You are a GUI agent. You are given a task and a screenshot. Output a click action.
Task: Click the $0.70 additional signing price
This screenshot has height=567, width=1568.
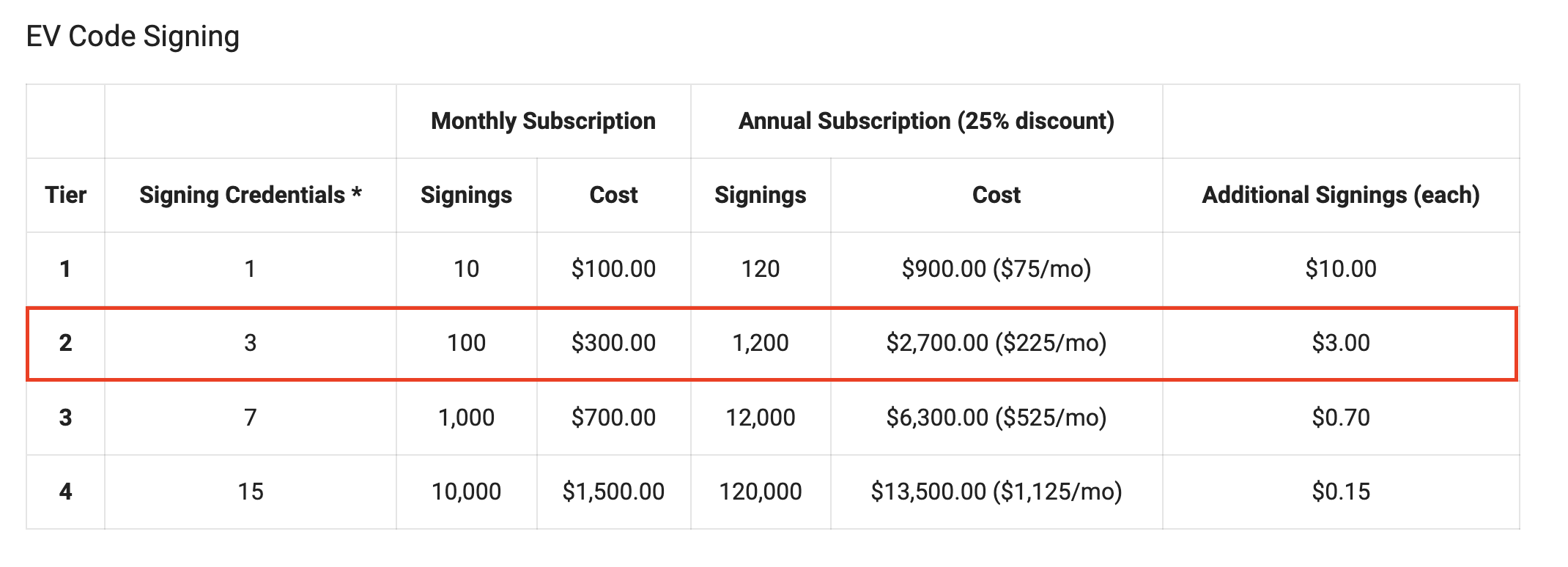(x=1340, y=418)
